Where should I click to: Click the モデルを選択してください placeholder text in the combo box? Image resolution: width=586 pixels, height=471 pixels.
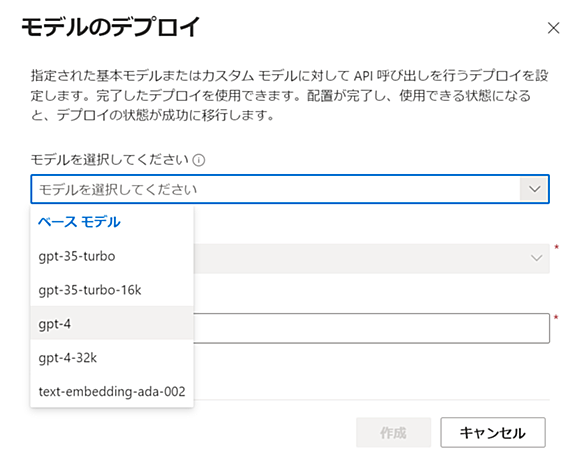pyautogui.click(x=118, y=190)
